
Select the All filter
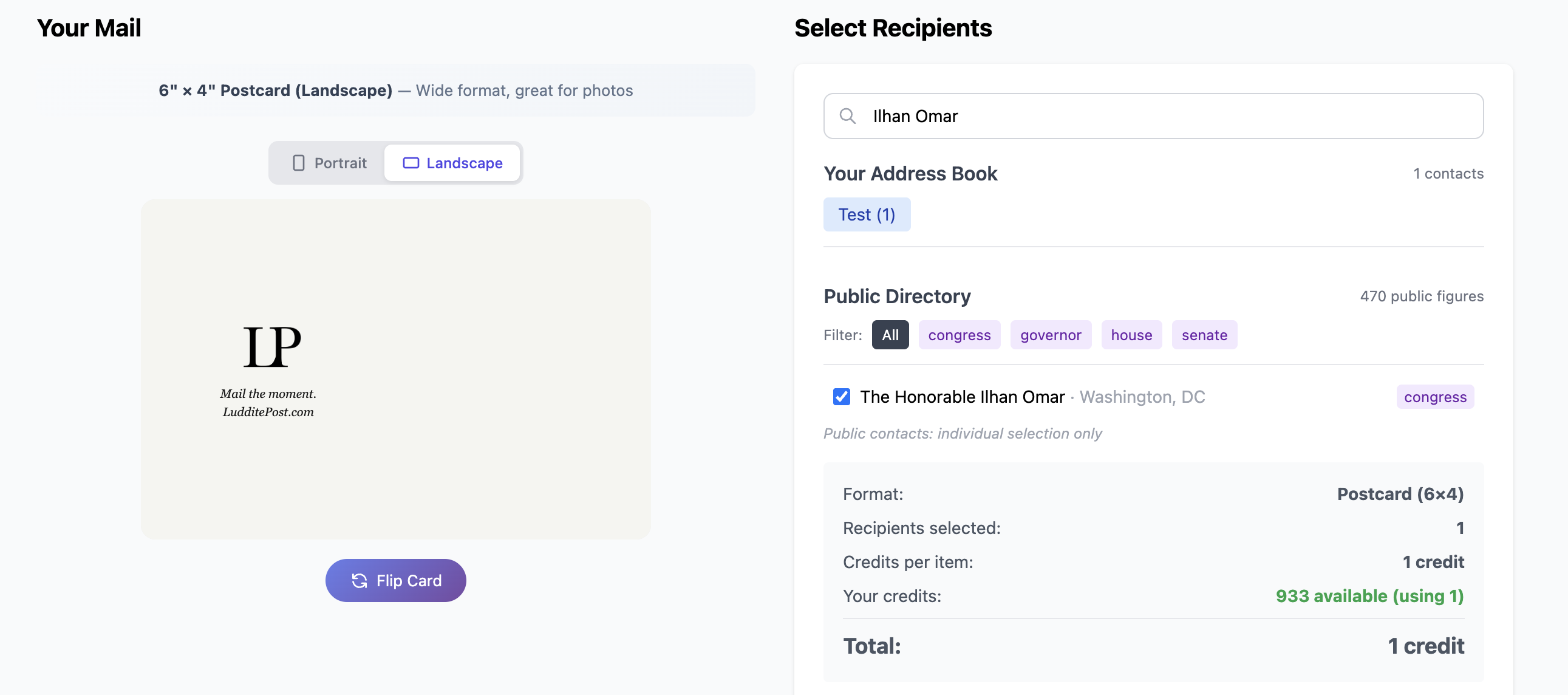click(x=890, y=334)
